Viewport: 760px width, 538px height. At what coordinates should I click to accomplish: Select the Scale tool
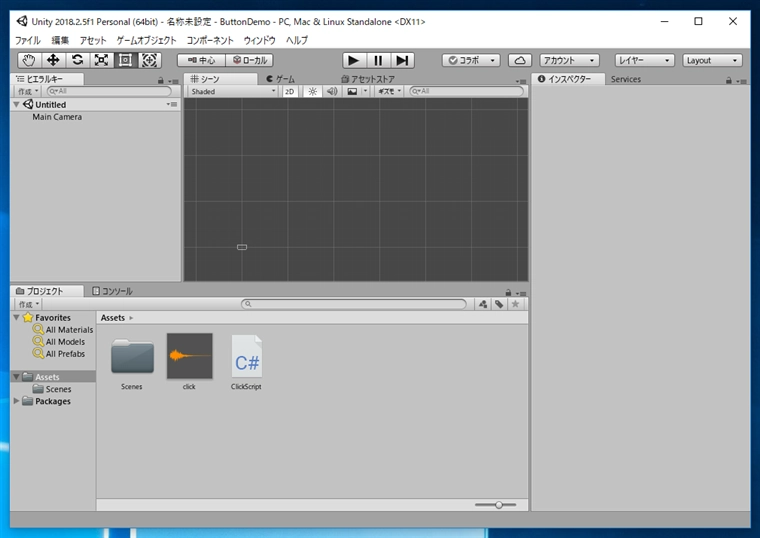(x=101, y=60)
